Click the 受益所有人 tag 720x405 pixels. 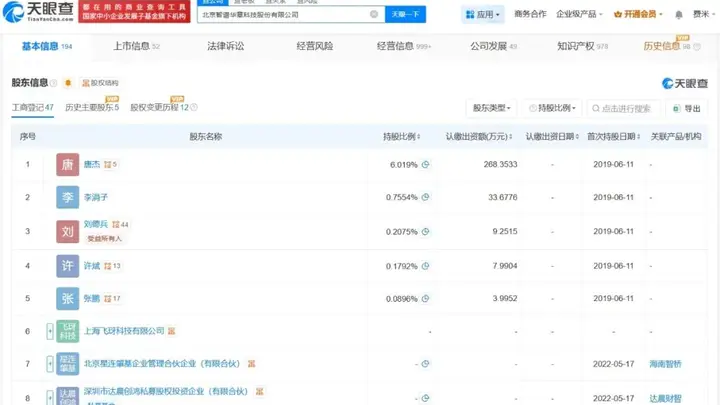tap(104, 238)
